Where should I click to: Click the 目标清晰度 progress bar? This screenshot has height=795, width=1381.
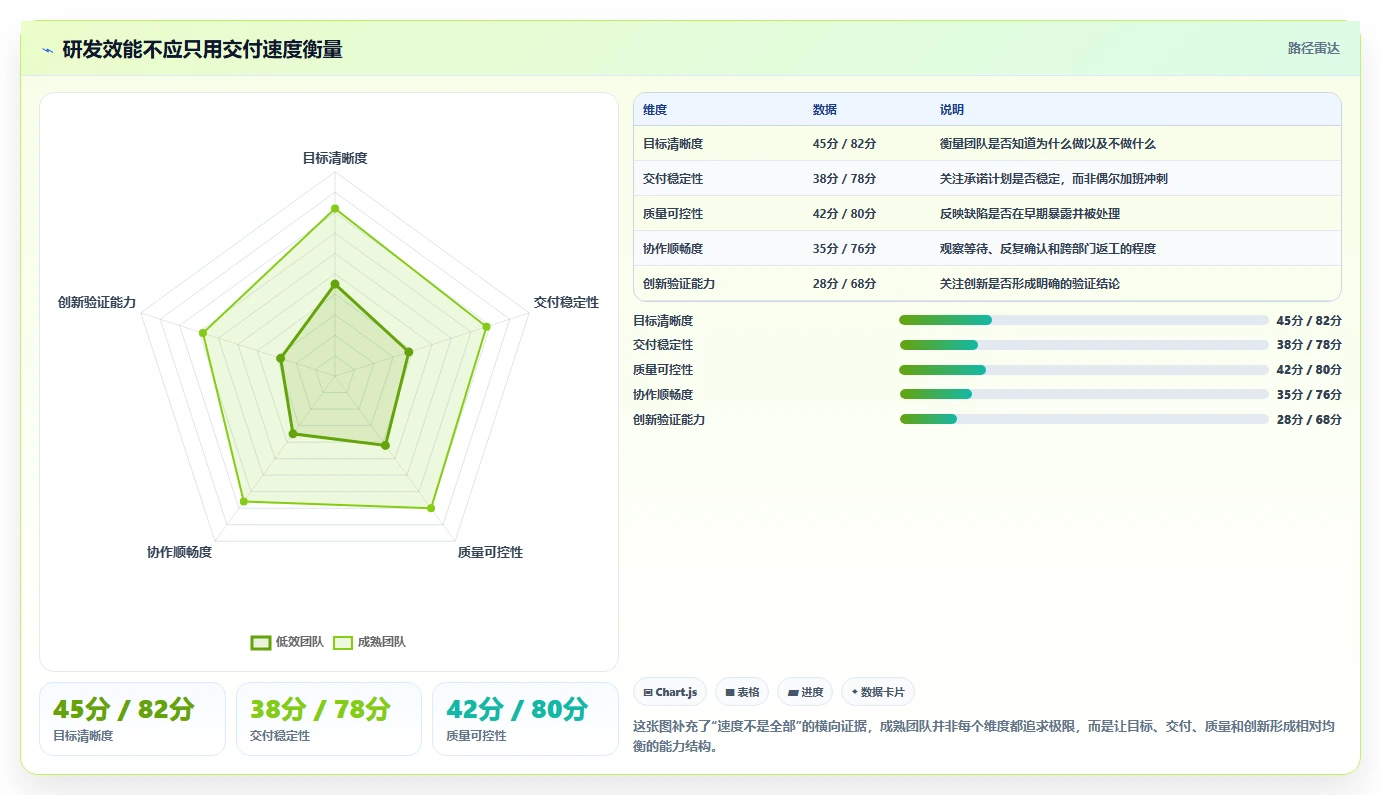[1084, 320]
